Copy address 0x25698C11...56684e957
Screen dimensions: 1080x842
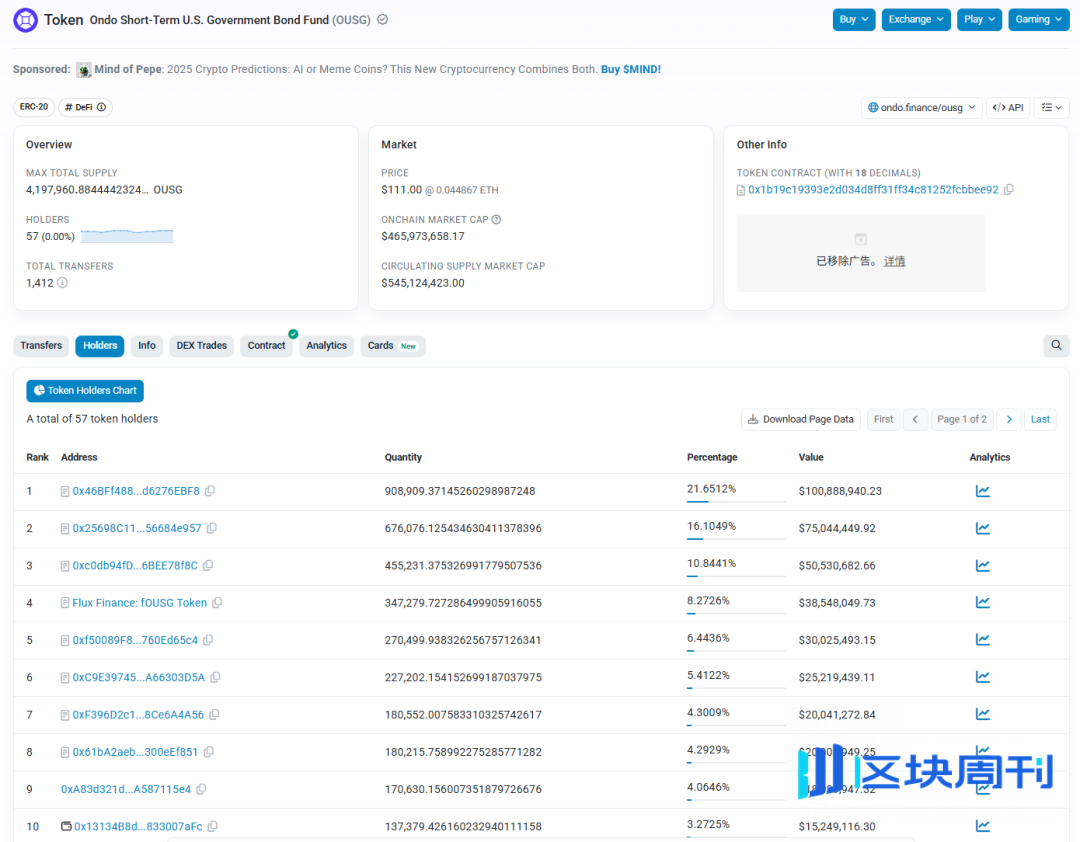pyautogui.click(x=212, y=528)
